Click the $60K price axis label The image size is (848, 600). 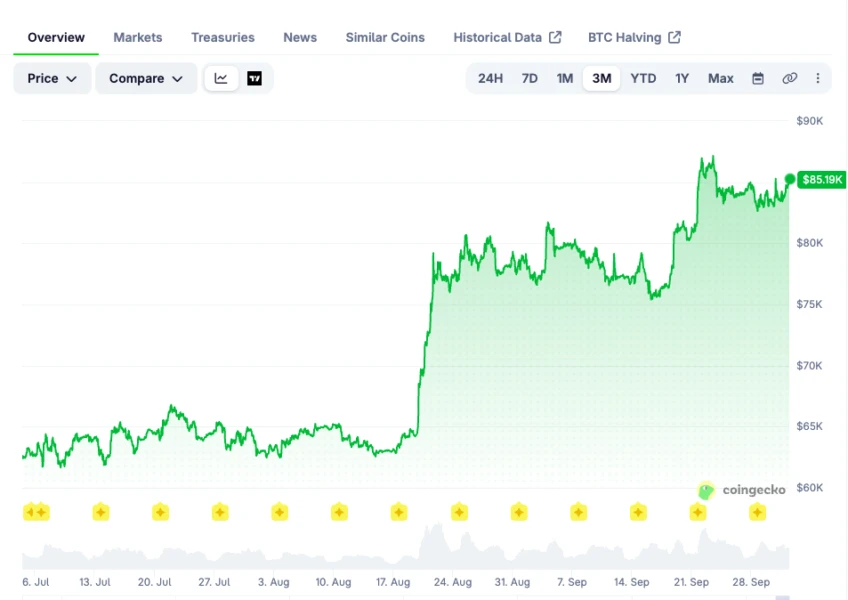click(x=810, y=487)
